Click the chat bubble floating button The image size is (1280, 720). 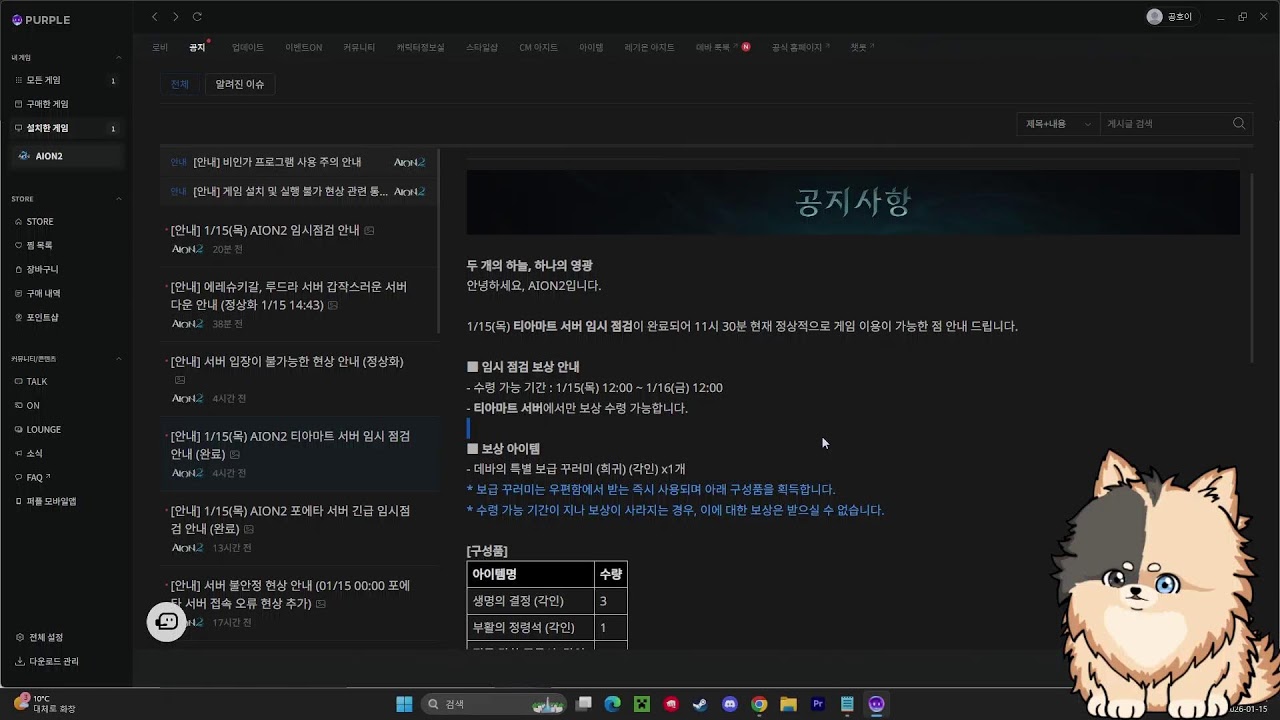[x=166, y=622]
